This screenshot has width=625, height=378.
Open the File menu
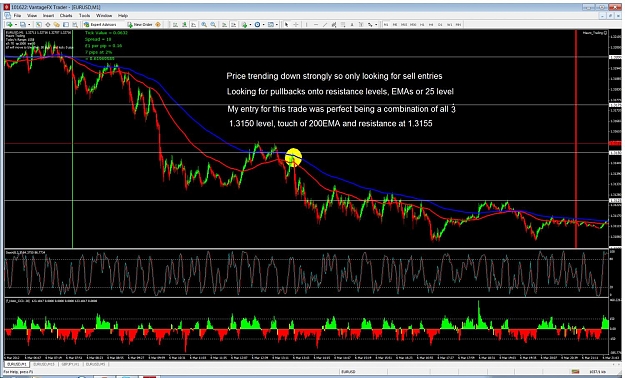pos(18,16)
